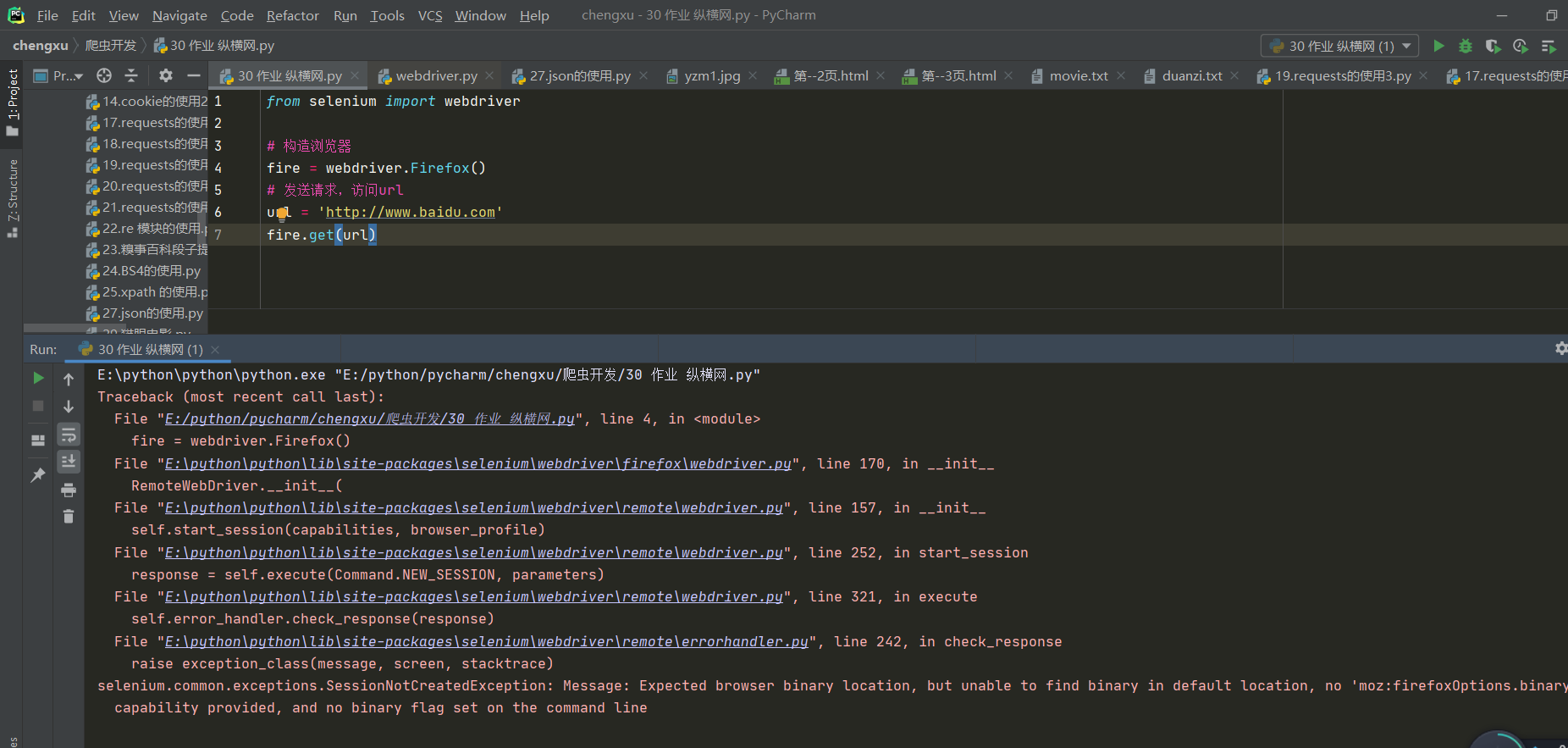Open remote\webdriver.py link at line 157
Screen dimensions: 1568x748
tap(473, 507)
